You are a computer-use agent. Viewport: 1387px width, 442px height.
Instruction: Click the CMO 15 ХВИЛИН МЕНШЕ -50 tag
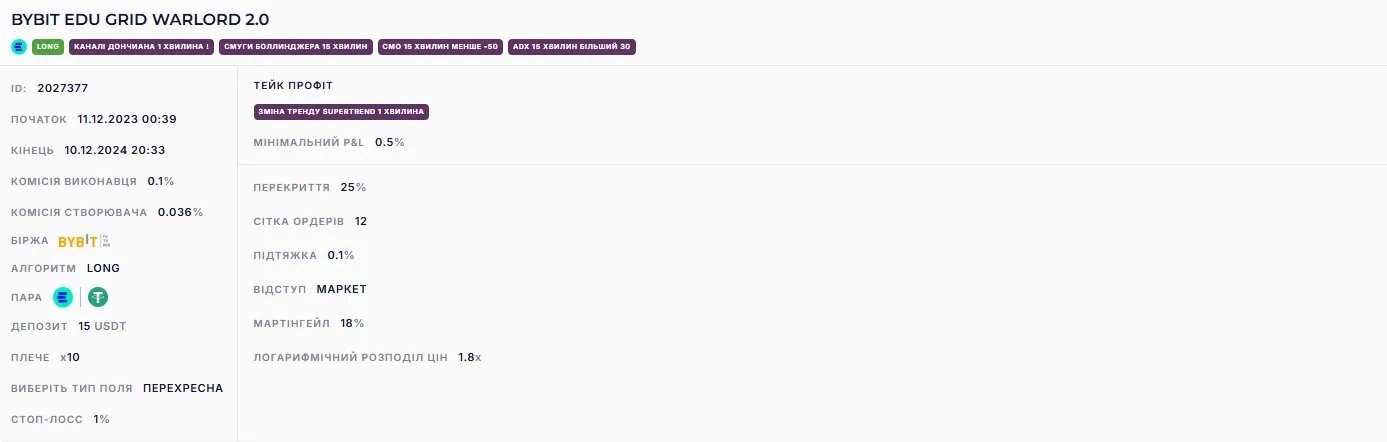[441, 46]
